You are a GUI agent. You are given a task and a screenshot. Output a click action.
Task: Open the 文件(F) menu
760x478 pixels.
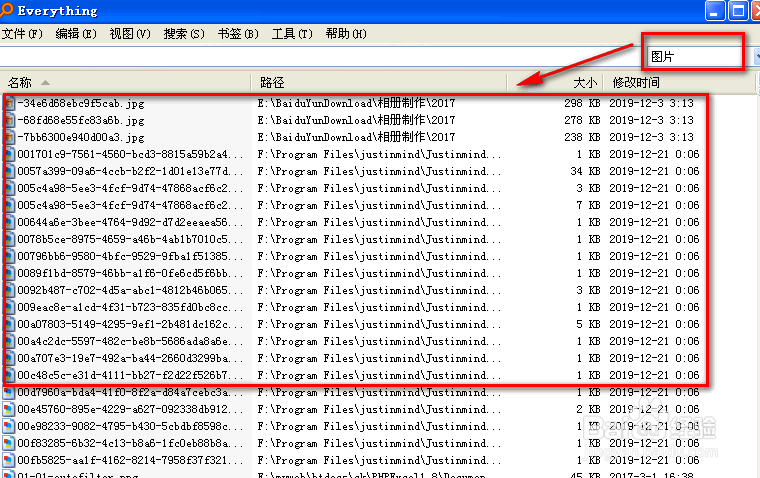(x=22, y=34)
